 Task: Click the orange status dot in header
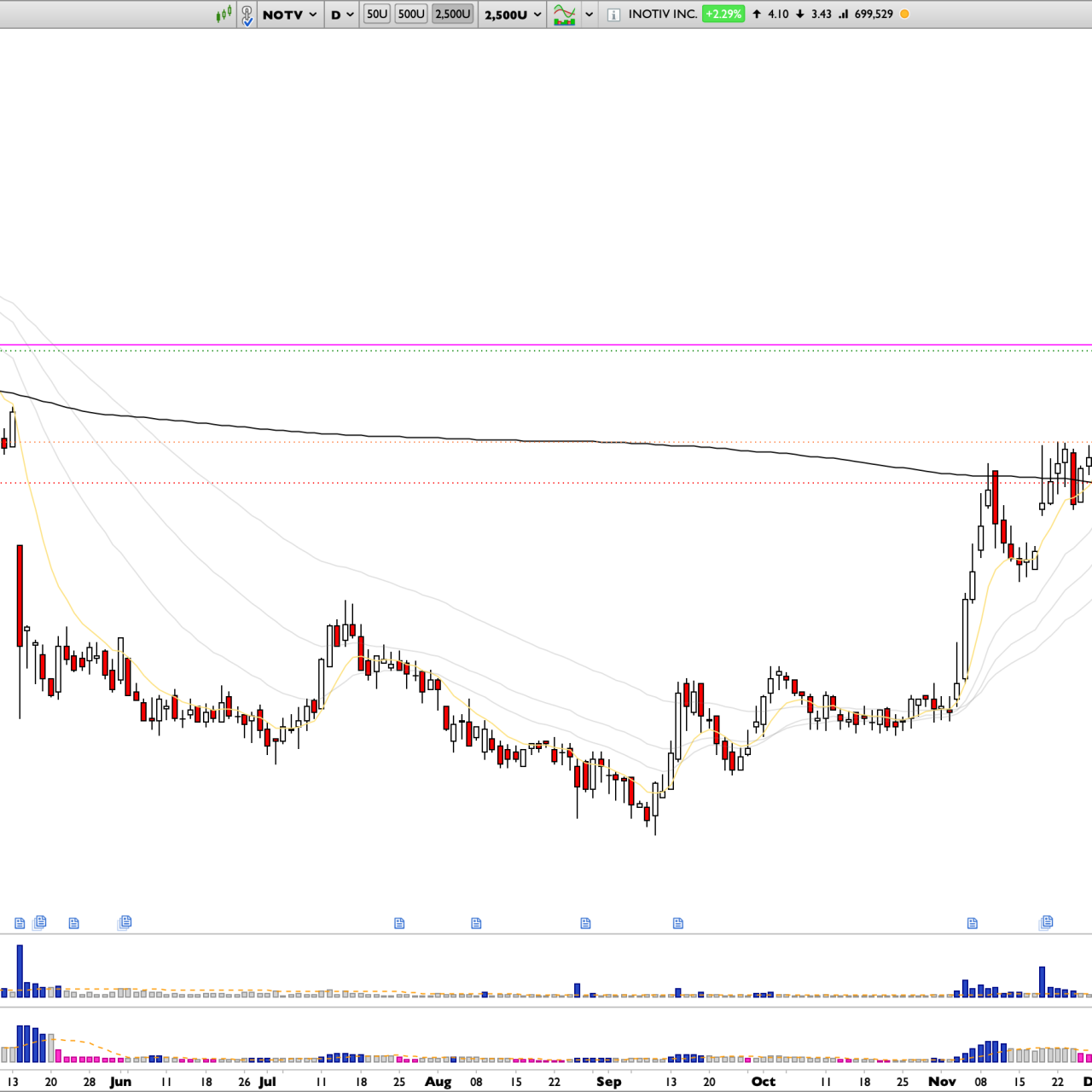pyautogui.click(x=904, y=14)
